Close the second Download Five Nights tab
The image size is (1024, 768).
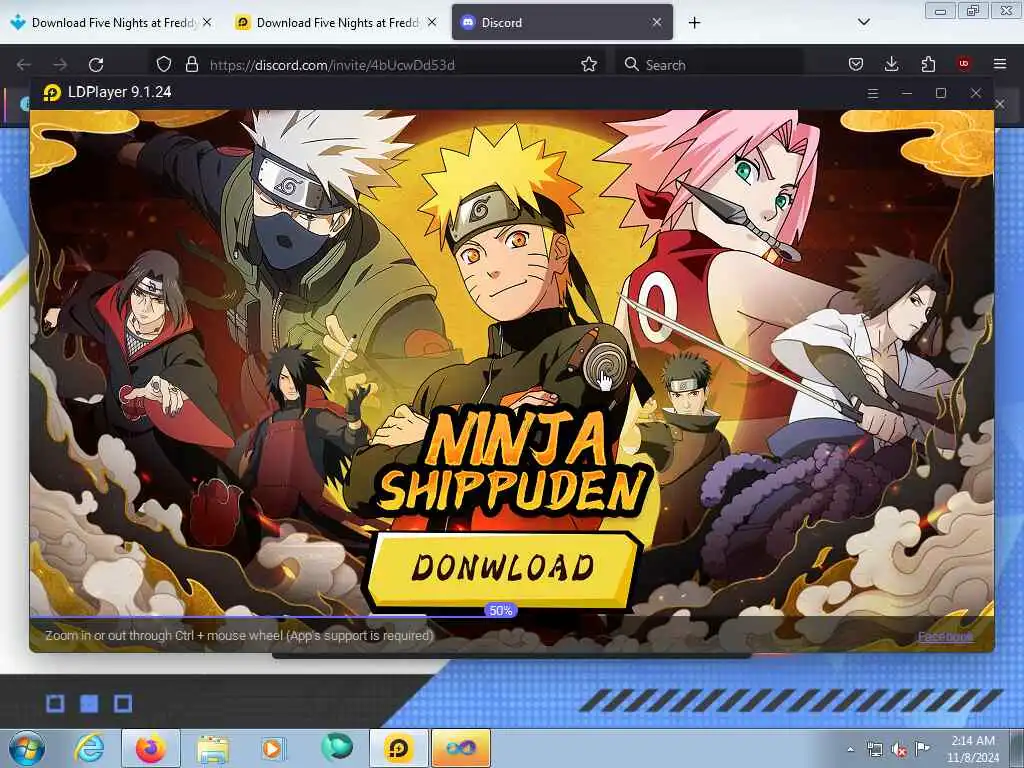pos(432,22)
